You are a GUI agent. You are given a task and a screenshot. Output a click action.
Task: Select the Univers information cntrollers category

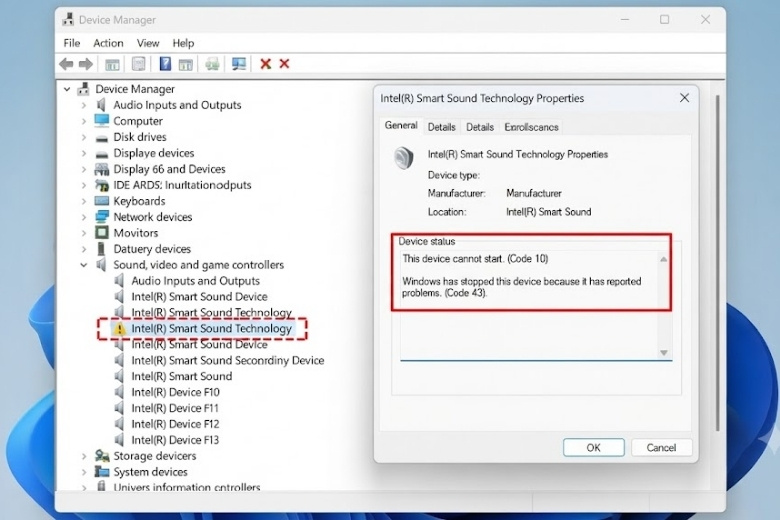187,487
